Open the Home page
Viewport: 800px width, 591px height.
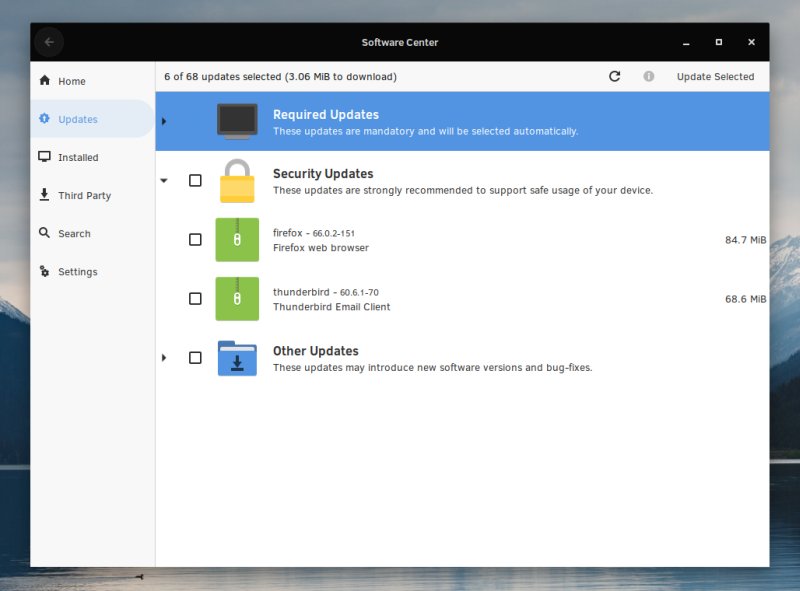[92, 81]
